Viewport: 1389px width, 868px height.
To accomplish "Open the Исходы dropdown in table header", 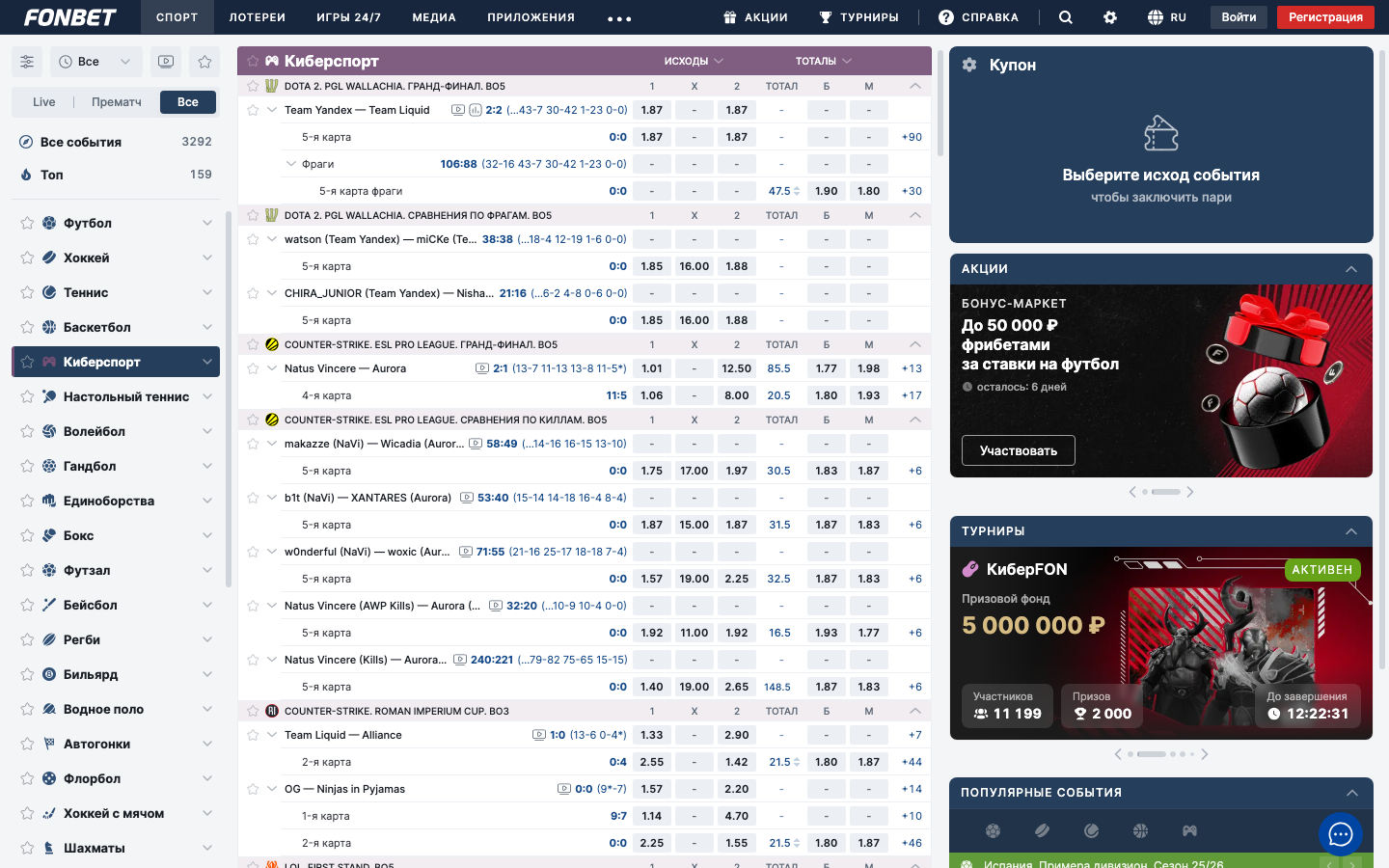I will click(x=693, y=61).
